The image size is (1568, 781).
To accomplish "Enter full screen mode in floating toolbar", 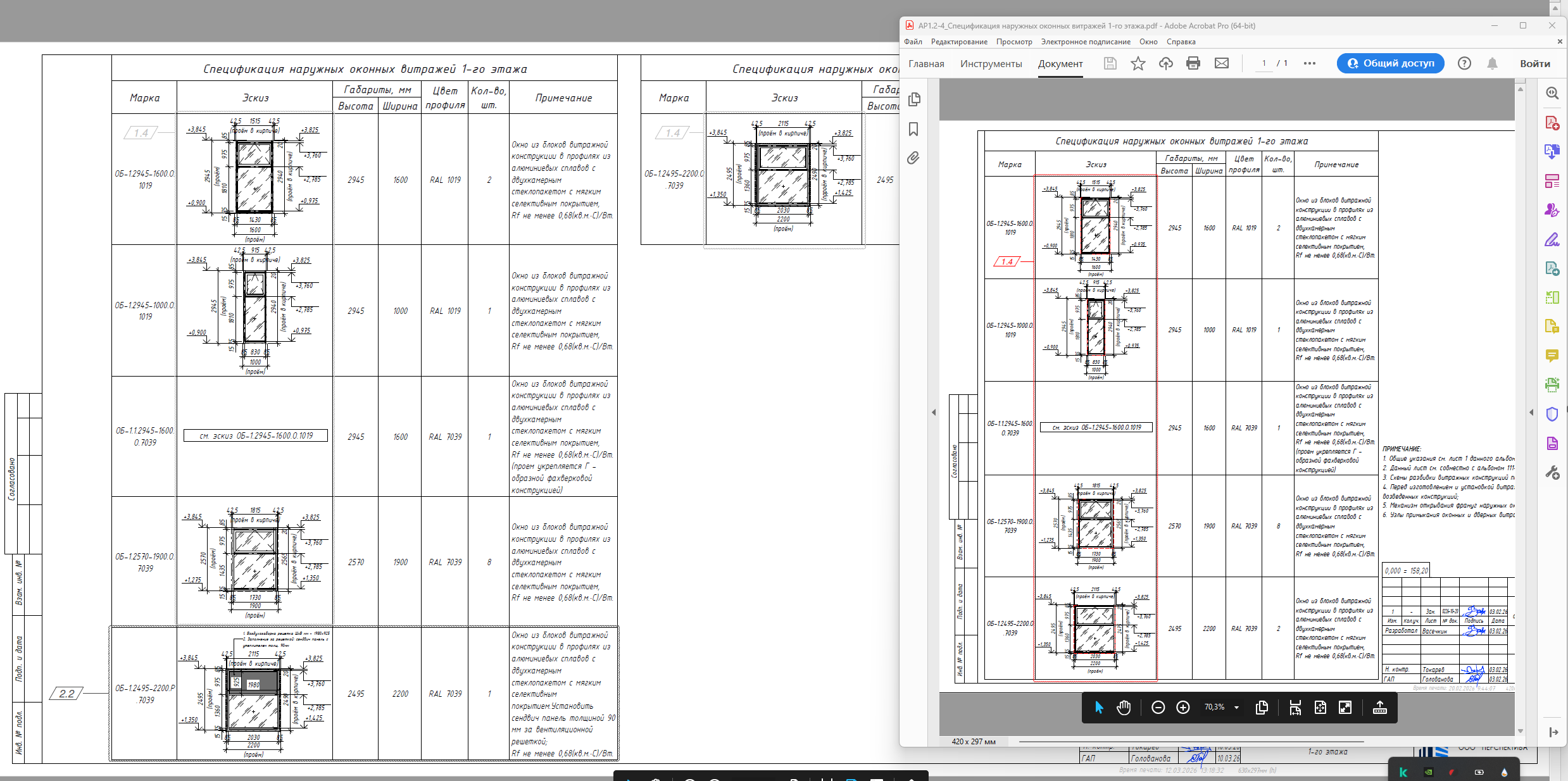I will pyautogui.click(x=1345, y=708).
